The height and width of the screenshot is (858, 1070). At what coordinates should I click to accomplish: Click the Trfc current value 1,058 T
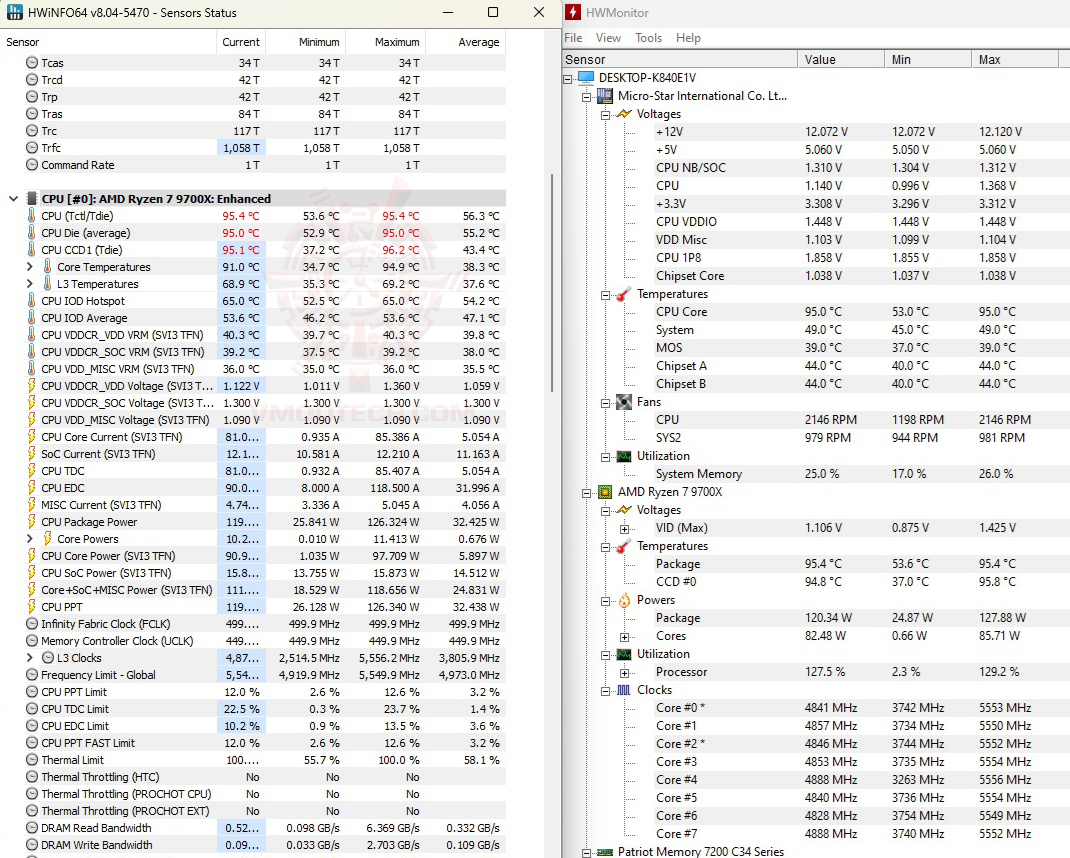[242, 147]
